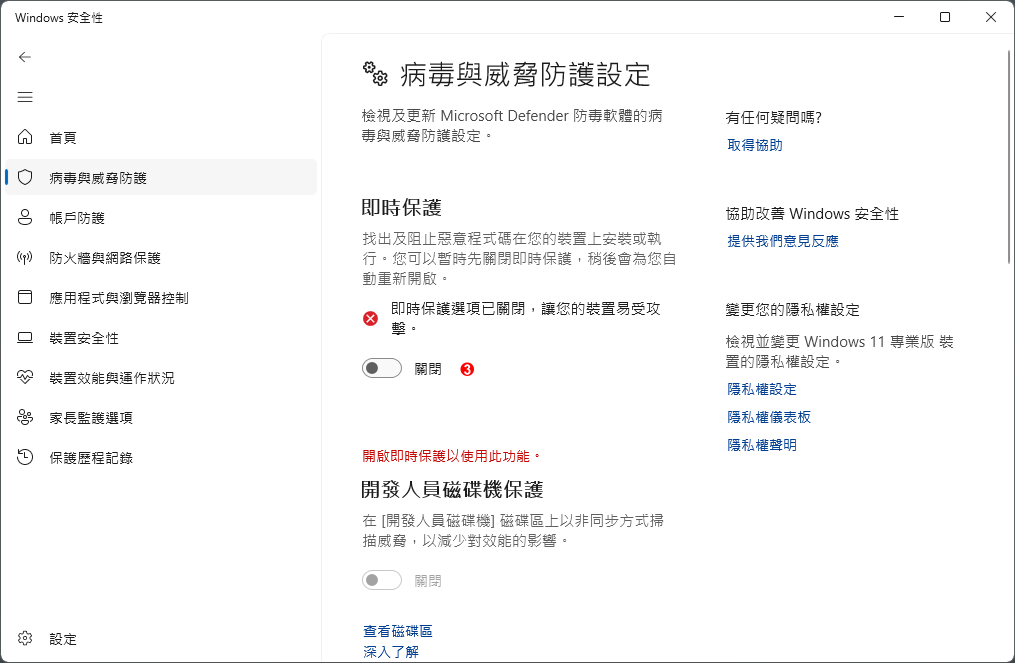Screen dimensions: 1015x663
Task: Click the 查看磁碟區 link
Action: 397,631
